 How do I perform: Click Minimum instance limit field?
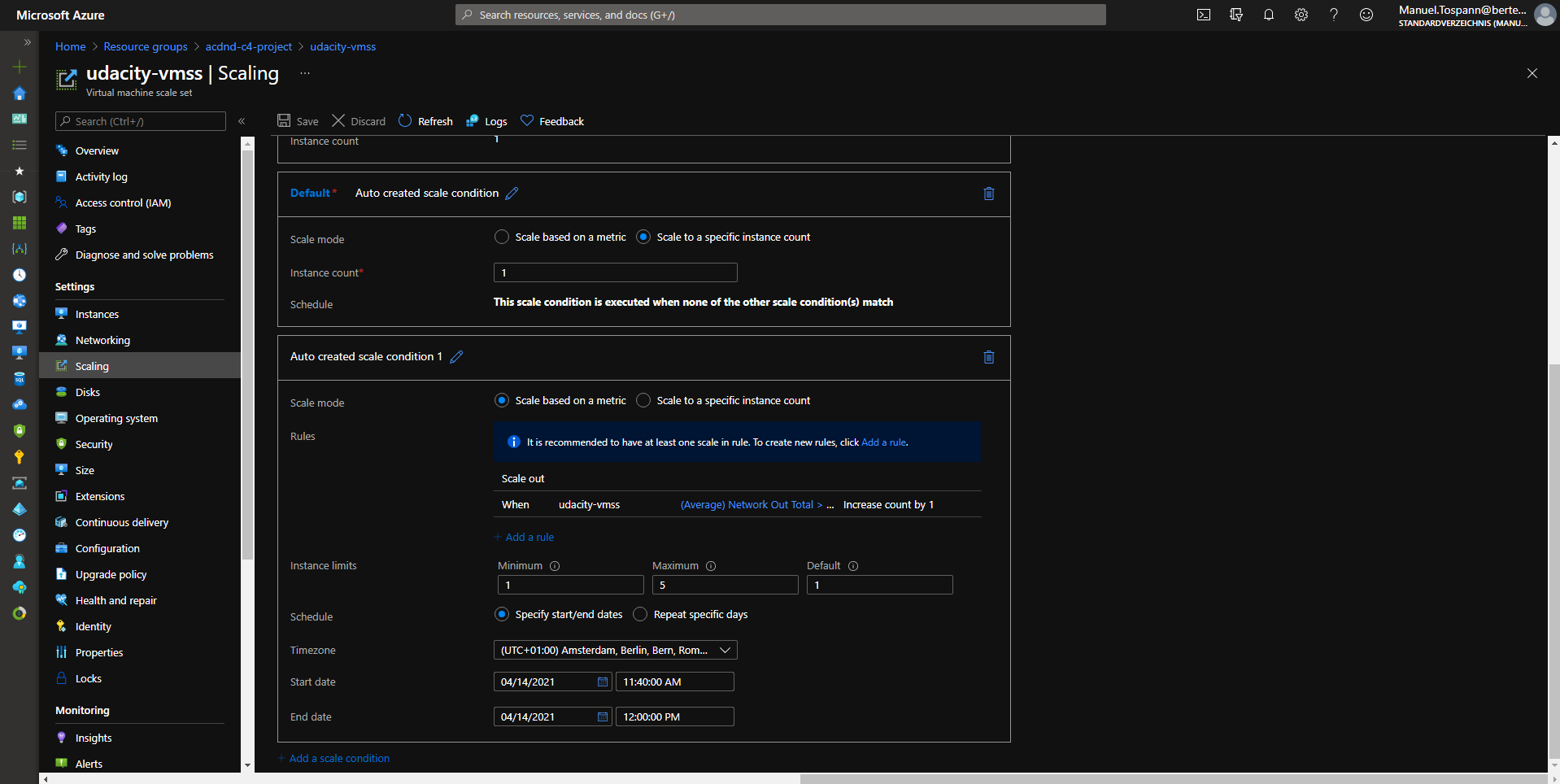click(571, 585)
